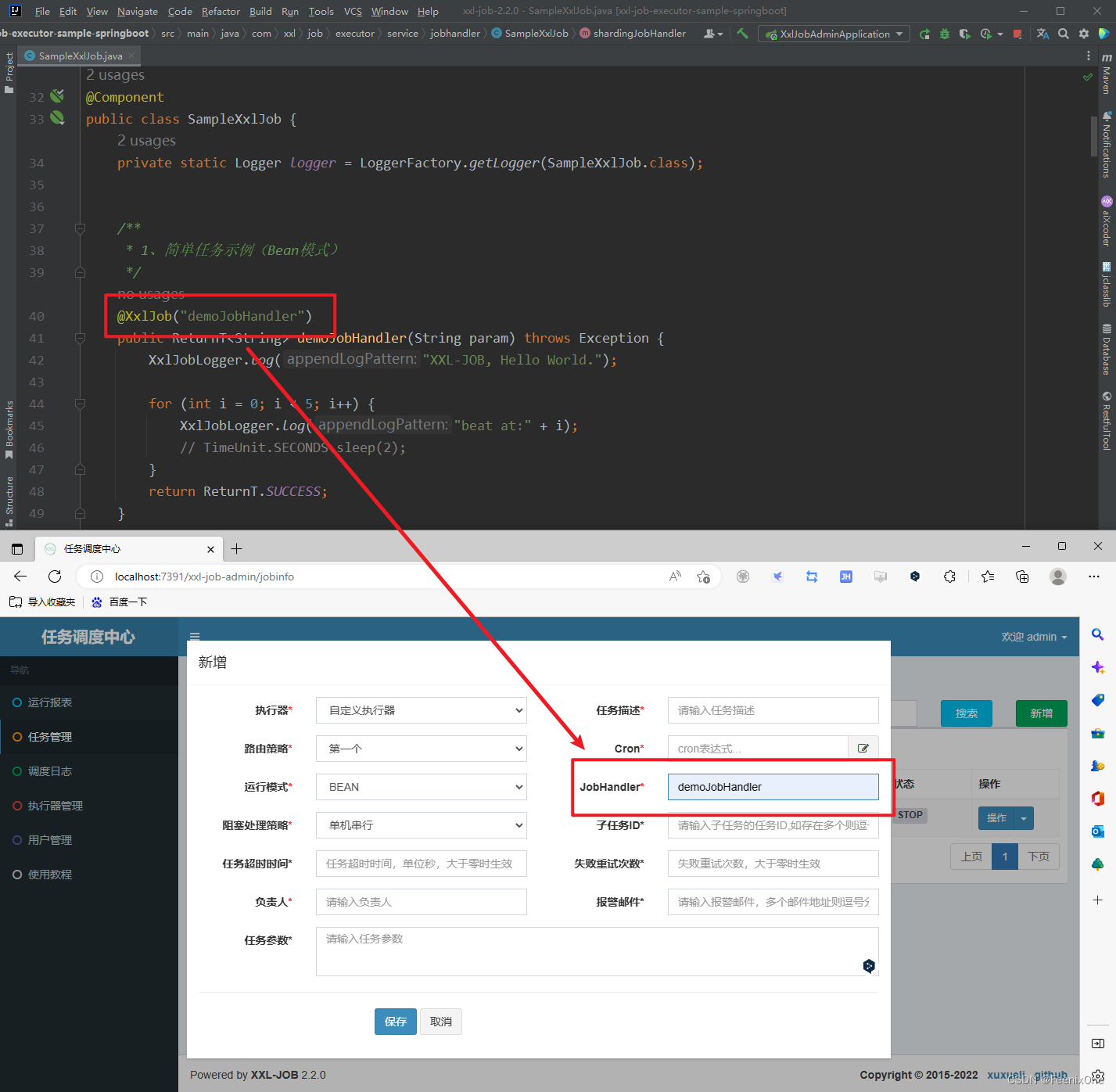Go to 下页 next page in pagination
The width and height of the screenshot is (1116, 1092).
(x=1039, y=857)
